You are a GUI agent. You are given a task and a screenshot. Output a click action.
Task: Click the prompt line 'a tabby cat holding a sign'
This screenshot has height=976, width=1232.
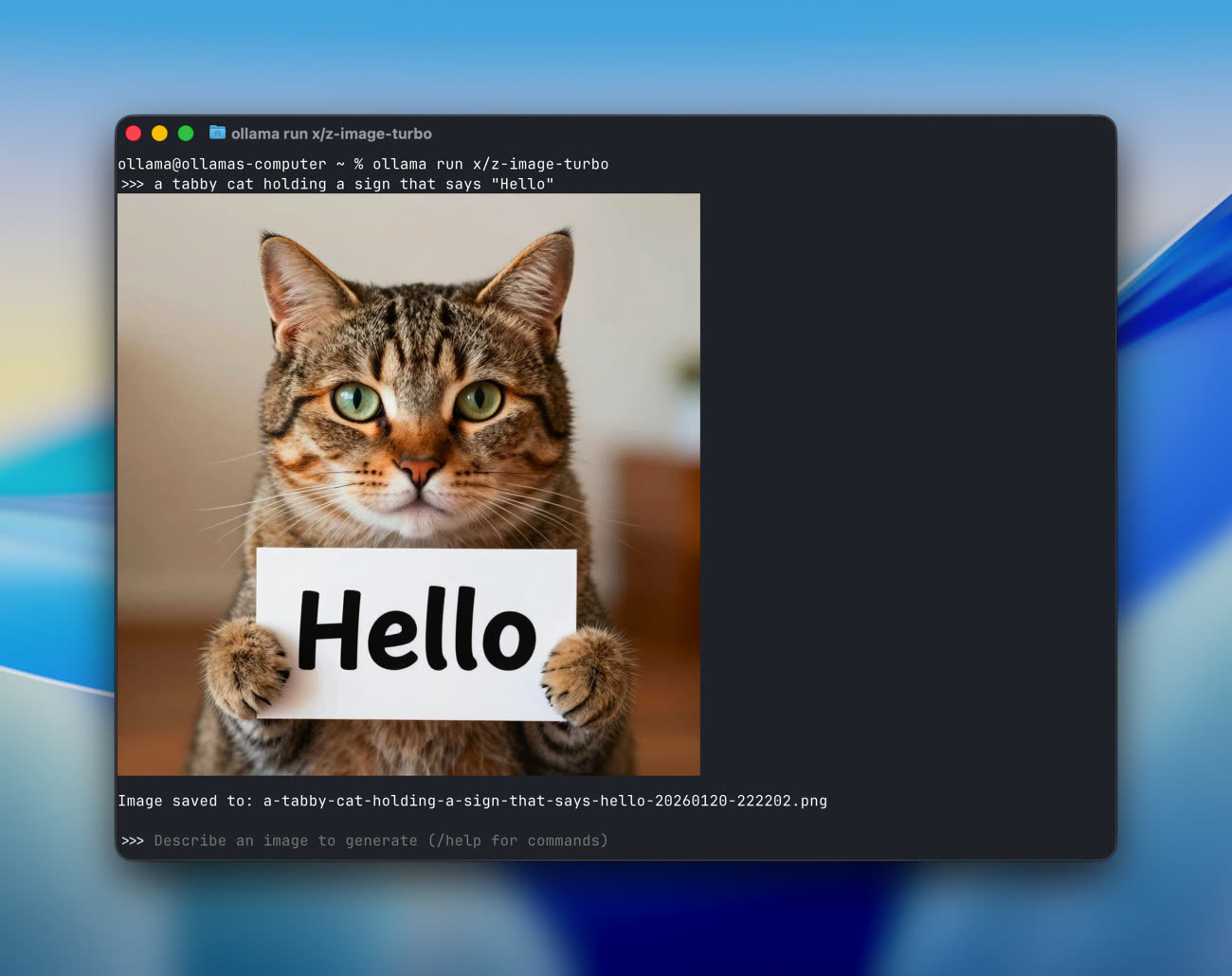353,184
